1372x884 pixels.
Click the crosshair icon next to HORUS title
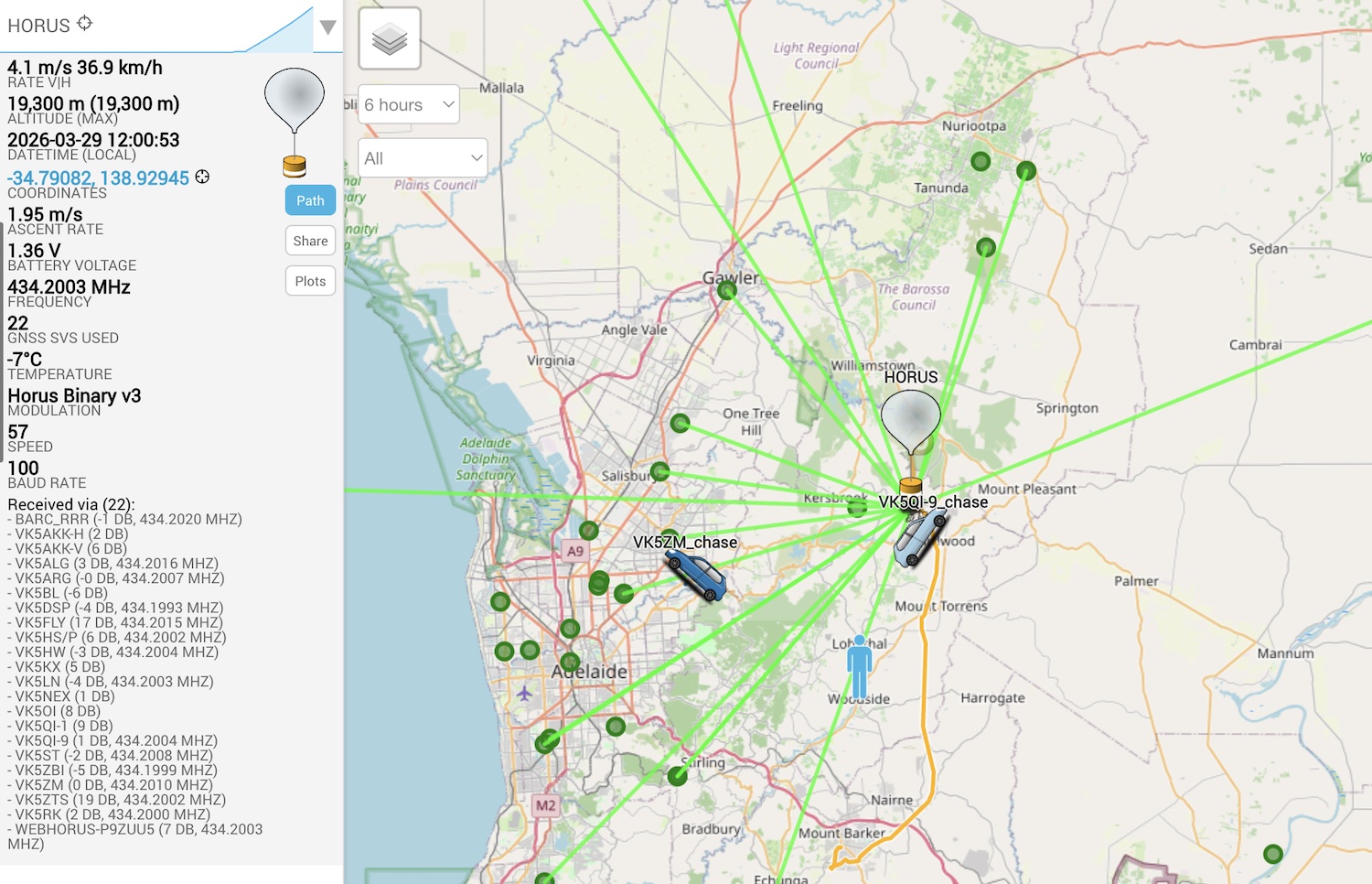(85, 23)
